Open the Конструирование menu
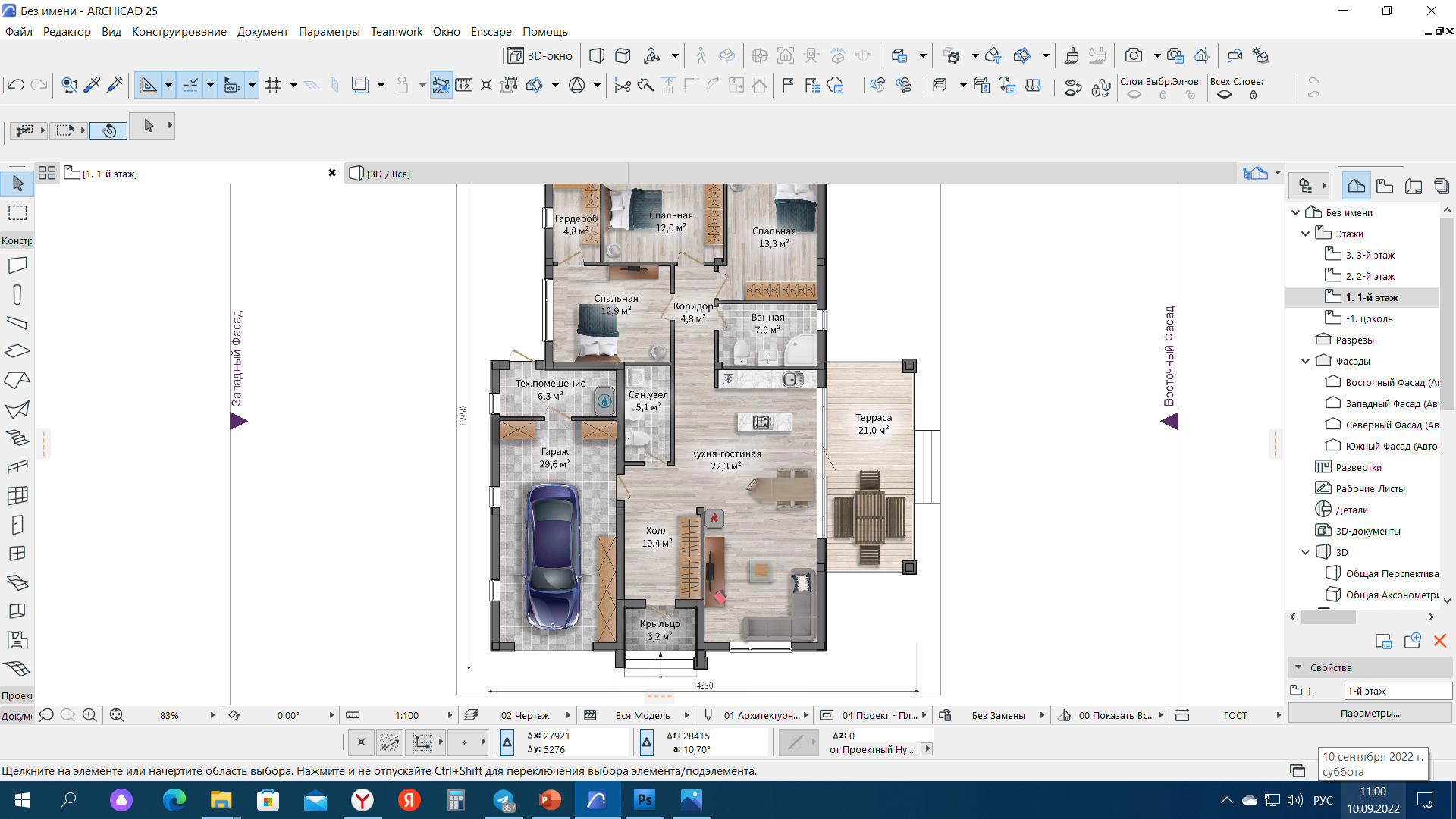 pyautogui.click(x=179, y=31)
